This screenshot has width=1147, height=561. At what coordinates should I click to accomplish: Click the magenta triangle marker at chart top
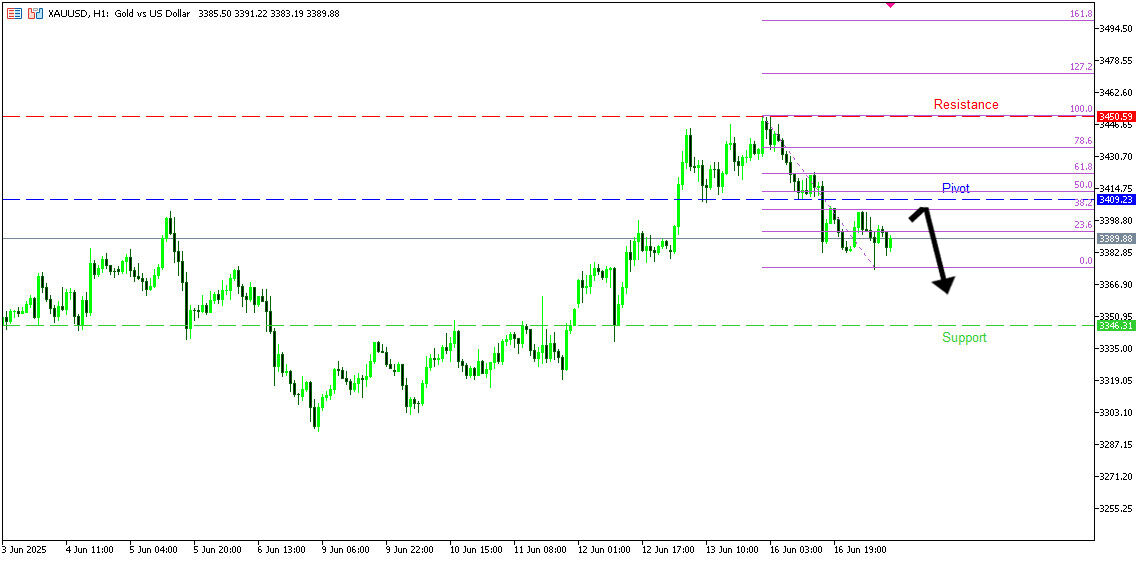pyautogui.click(x=890, y=5)
